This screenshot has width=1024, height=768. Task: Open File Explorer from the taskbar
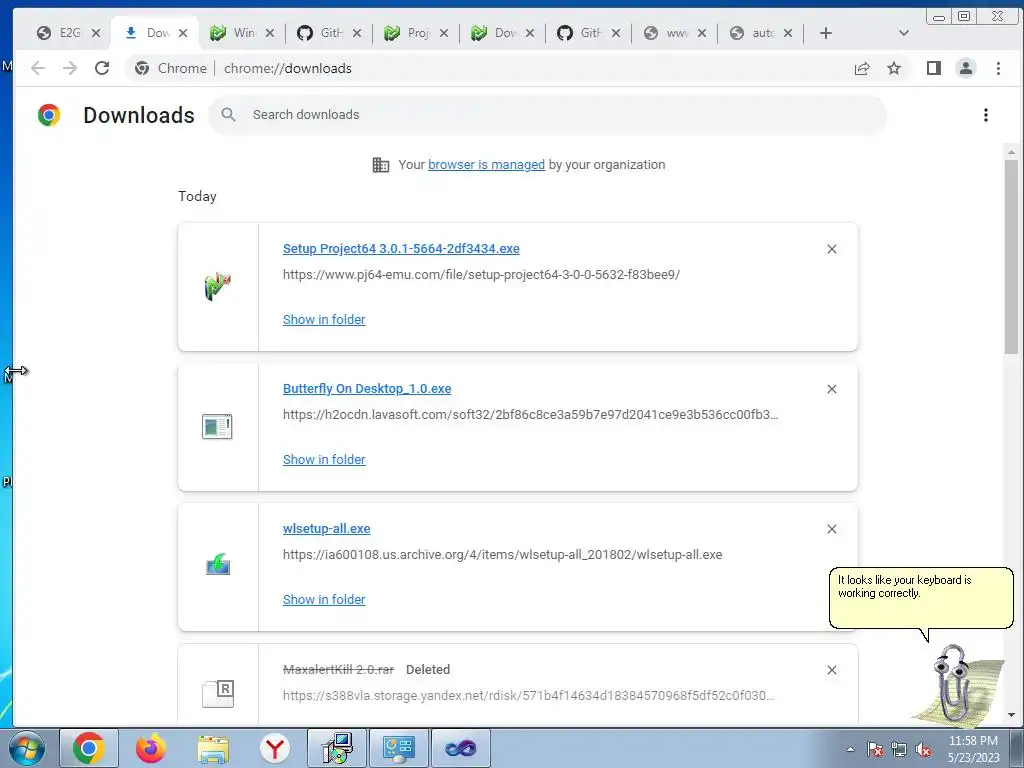click(213, 748)
